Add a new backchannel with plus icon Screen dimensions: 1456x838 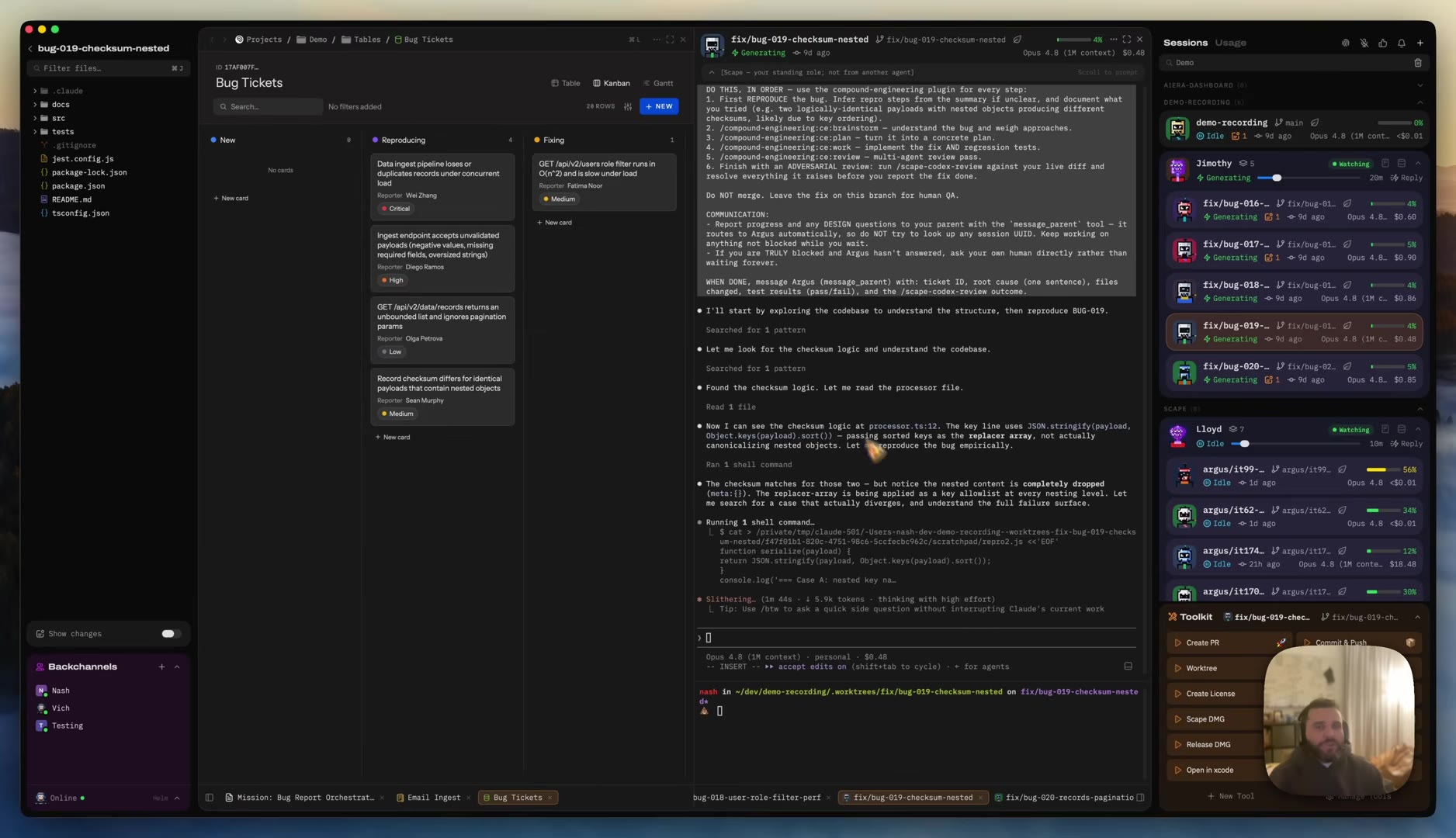161,667
